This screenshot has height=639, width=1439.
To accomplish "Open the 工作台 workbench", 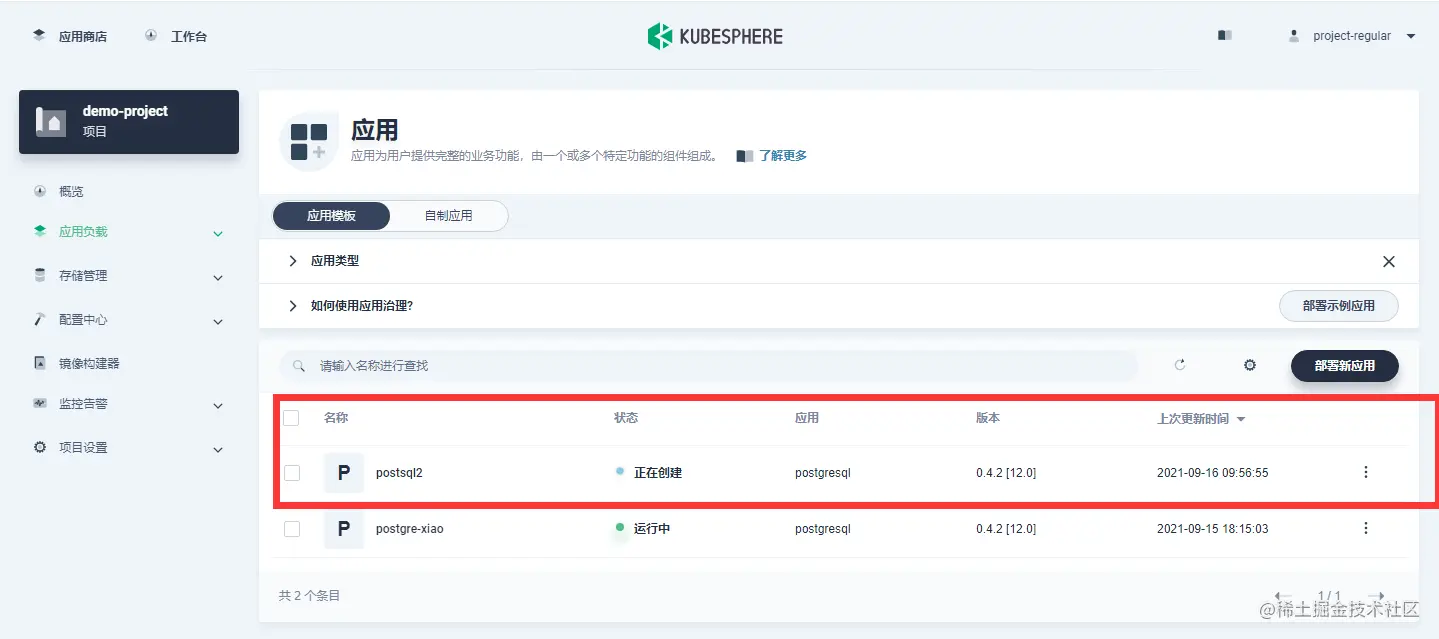I will [176, 36].
